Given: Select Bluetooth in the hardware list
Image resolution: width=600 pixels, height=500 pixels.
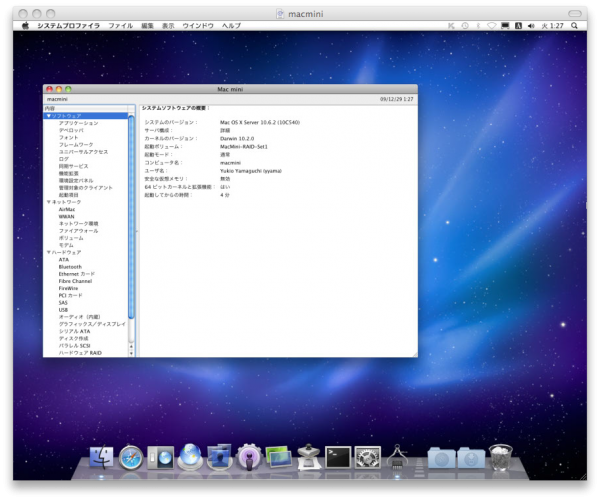Looking at the screenshot, I should coord(70,267).
